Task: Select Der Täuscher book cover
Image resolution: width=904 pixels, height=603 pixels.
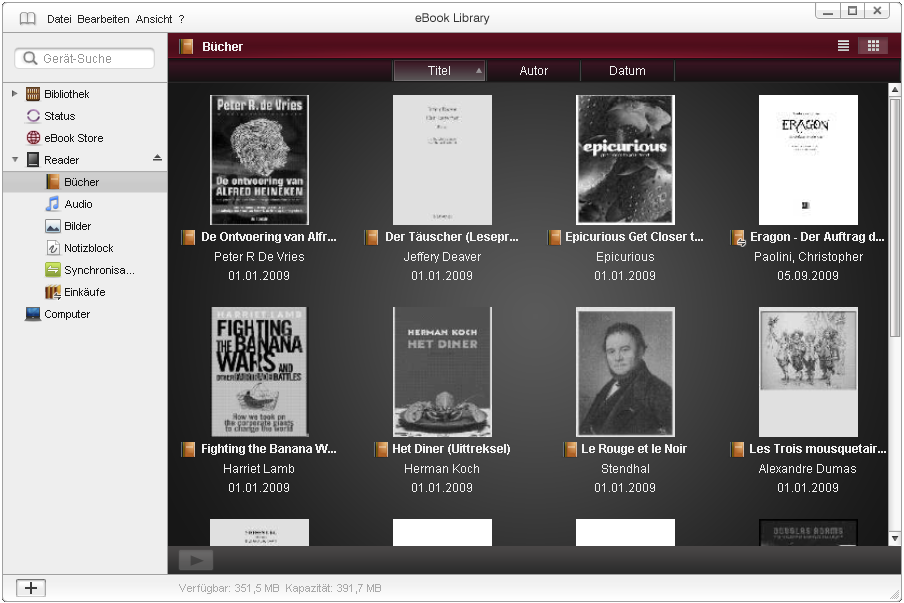Action: 442,160
